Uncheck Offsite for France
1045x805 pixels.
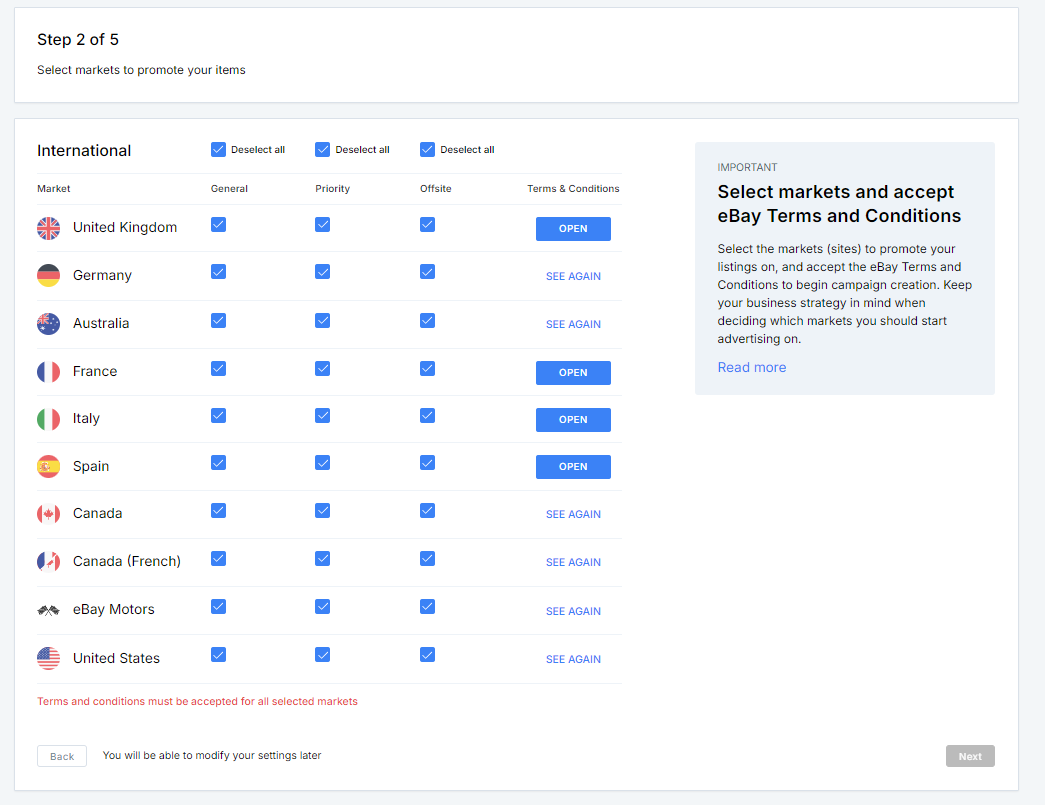427,369
